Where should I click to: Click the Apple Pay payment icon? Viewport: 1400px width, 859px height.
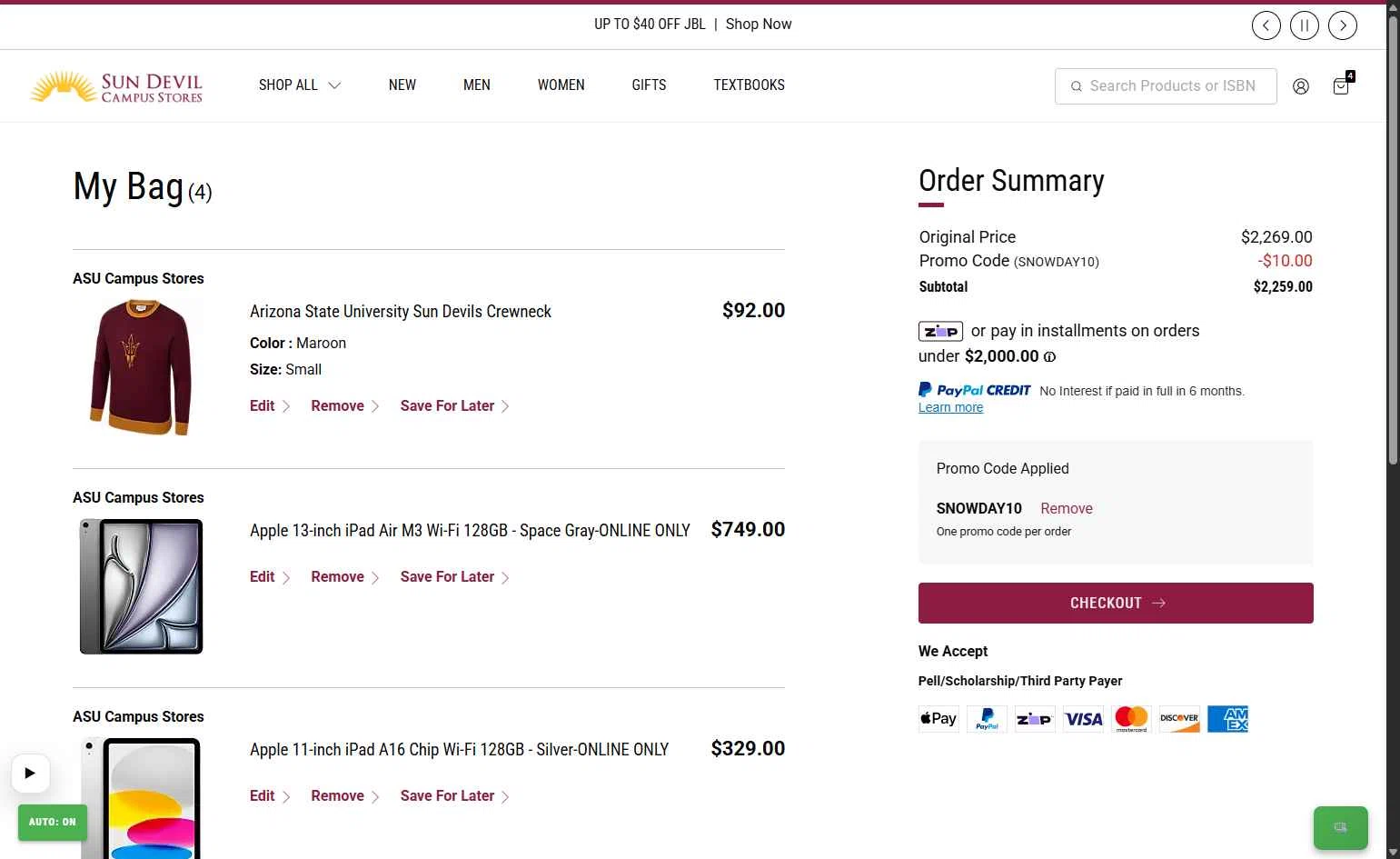tap(938, 719)
